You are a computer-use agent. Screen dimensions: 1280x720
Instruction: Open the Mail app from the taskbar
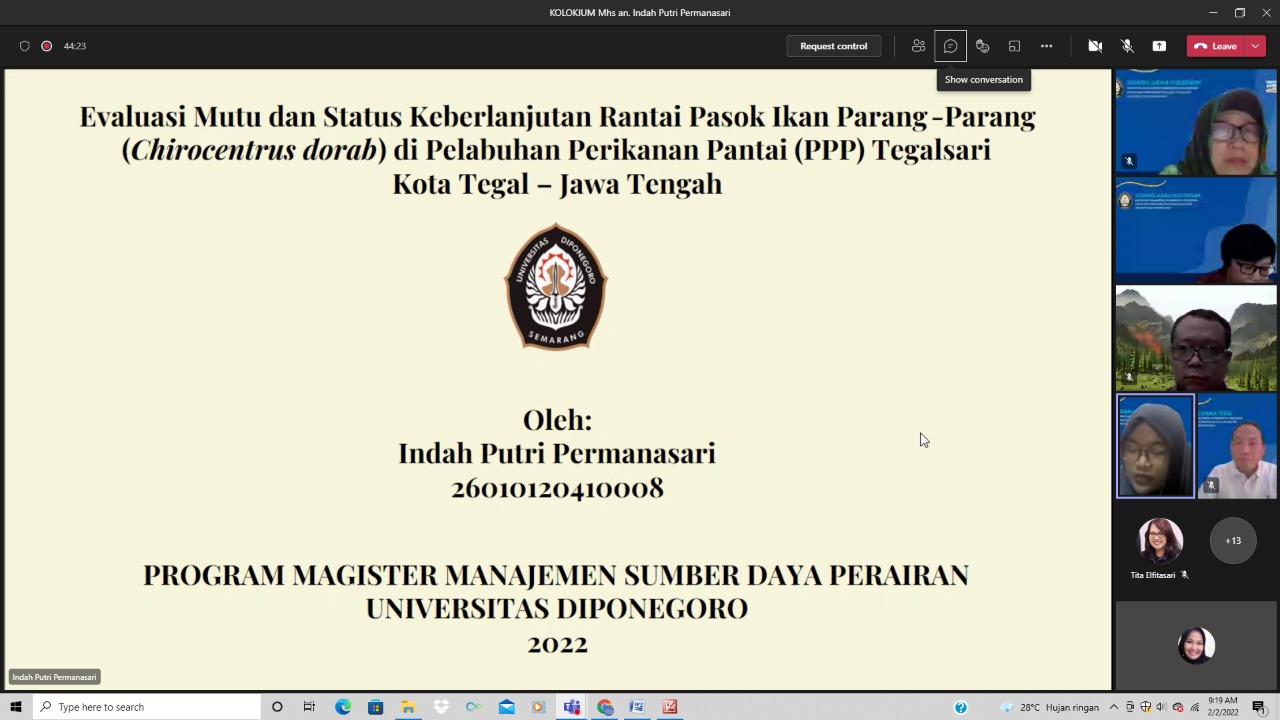coord(506,707)
